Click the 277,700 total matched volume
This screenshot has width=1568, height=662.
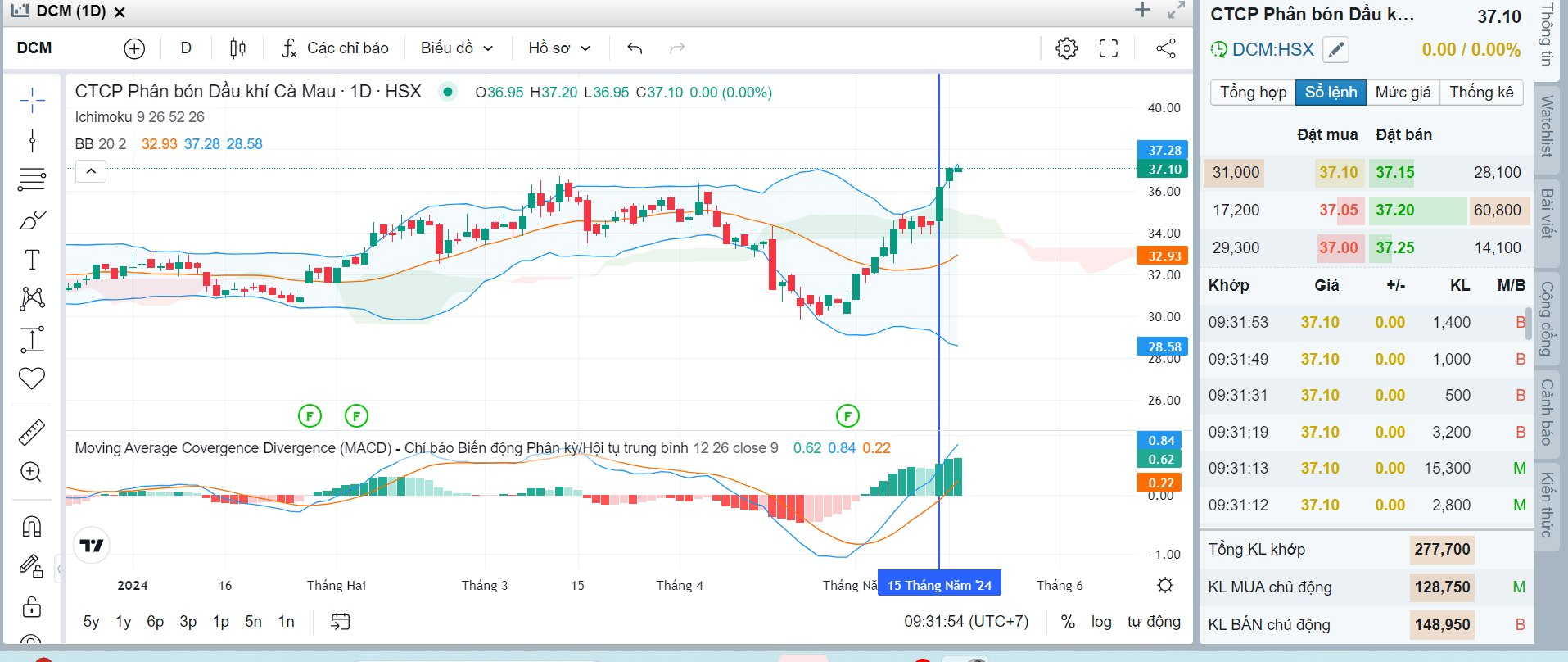(1443, 550)
